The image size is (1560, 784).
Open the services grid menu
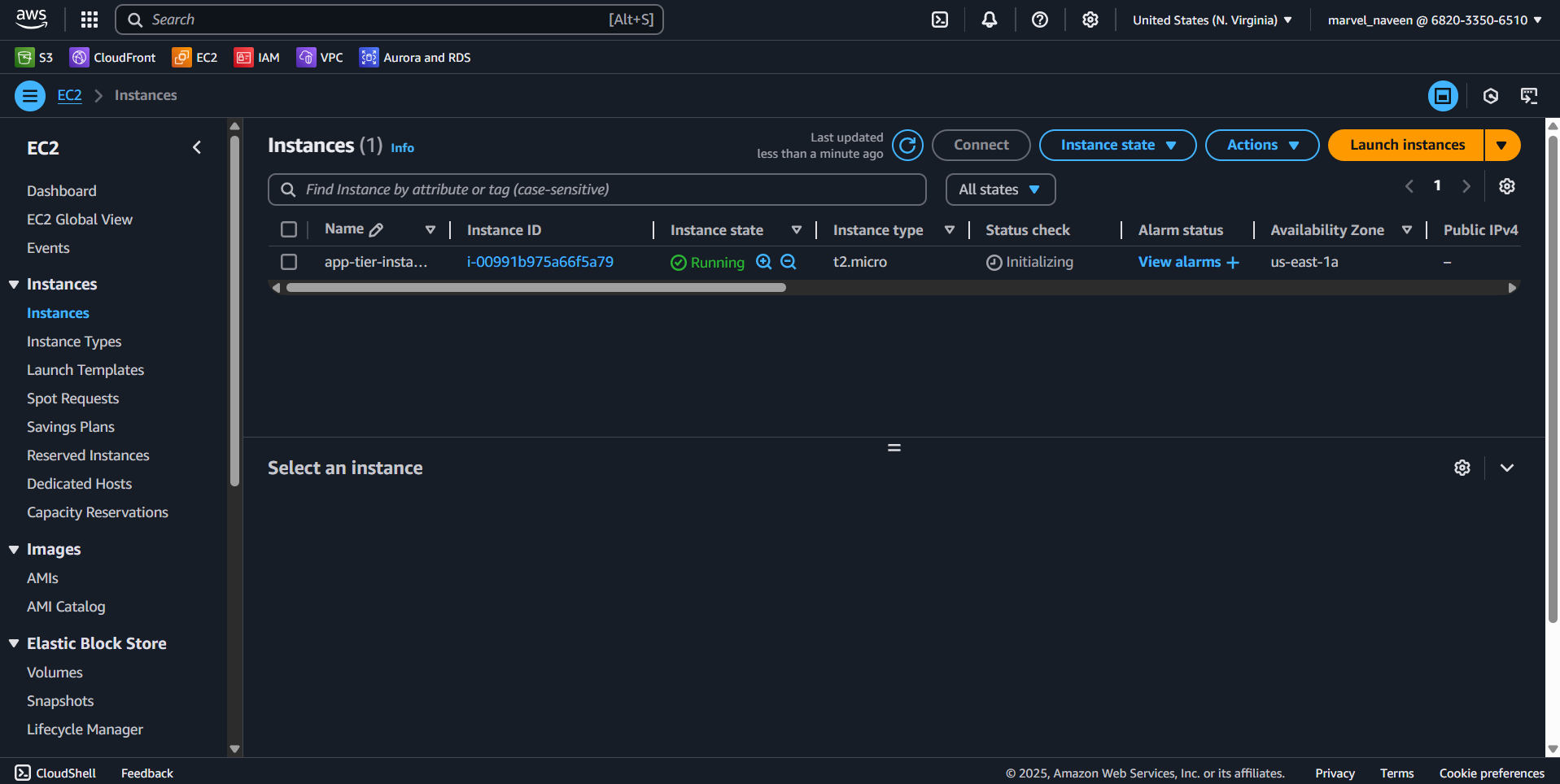[90, 20]
